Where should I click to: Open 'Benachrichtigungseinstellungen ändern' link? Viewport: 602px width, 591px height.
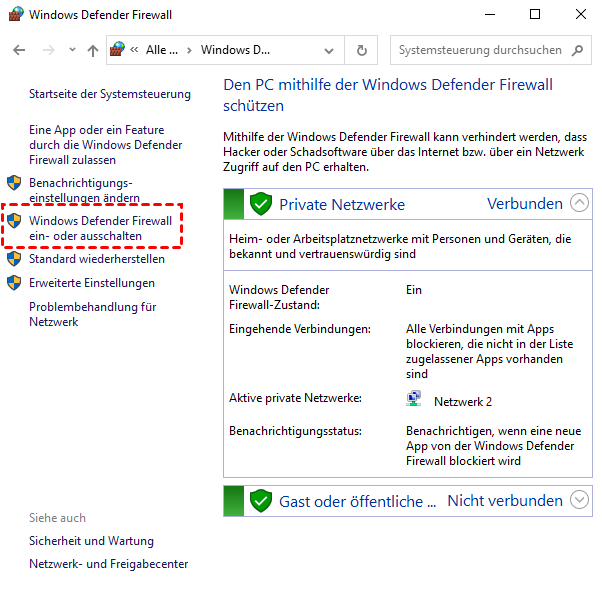84,190
